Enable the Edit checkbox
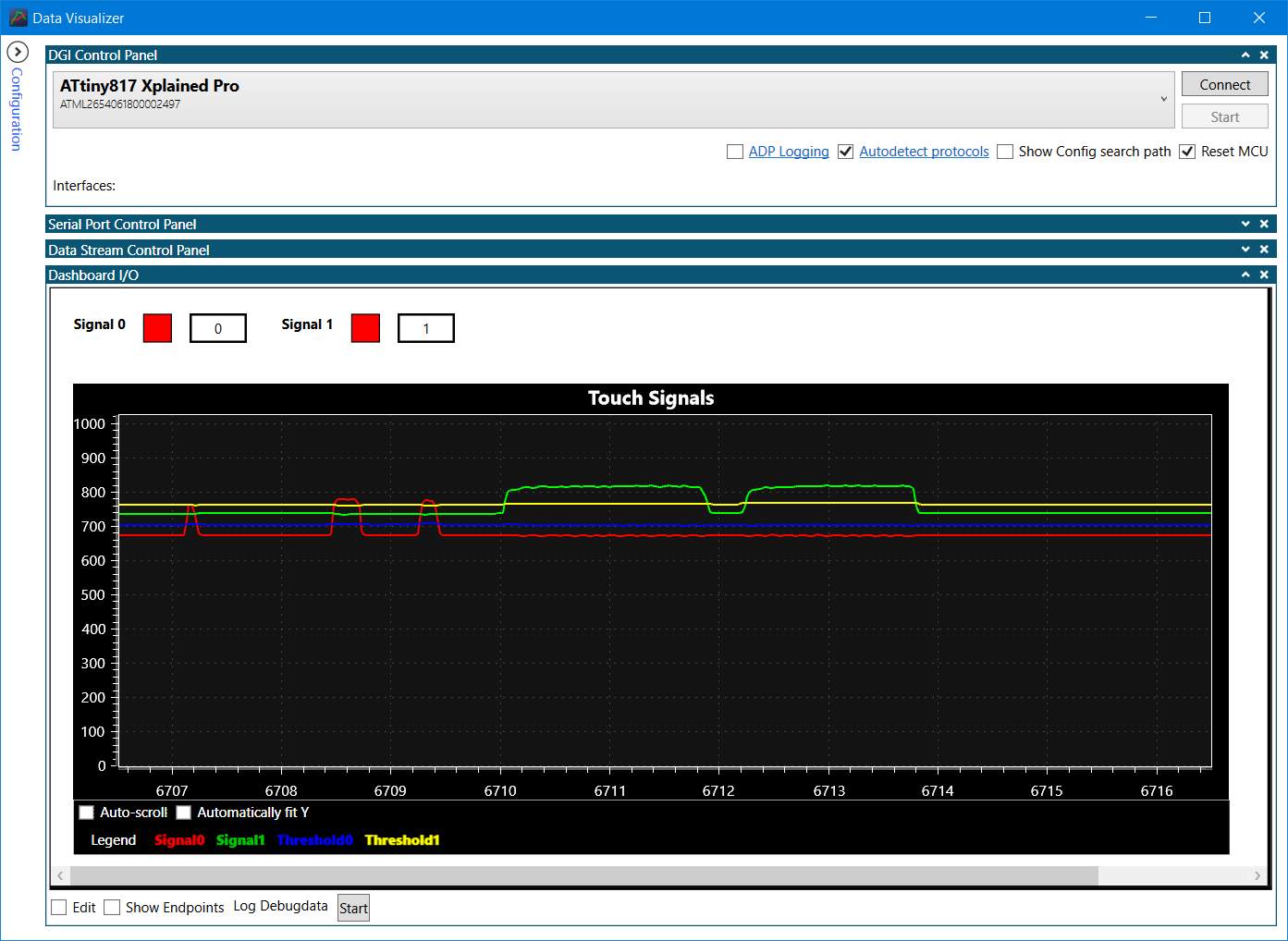Image resolution: width=1288 pixels, height=941 pixels. click(59, 908)
